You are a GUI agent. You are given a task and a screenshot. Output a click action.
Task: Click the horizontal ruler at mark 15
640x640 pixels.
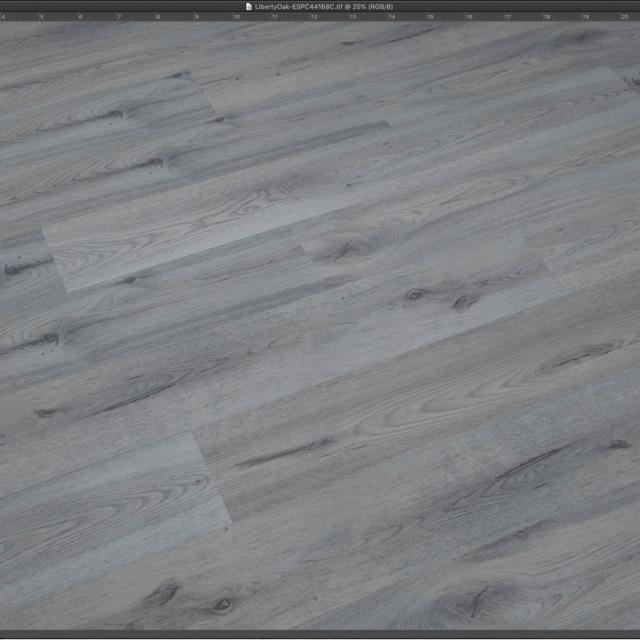pos(430,17)
